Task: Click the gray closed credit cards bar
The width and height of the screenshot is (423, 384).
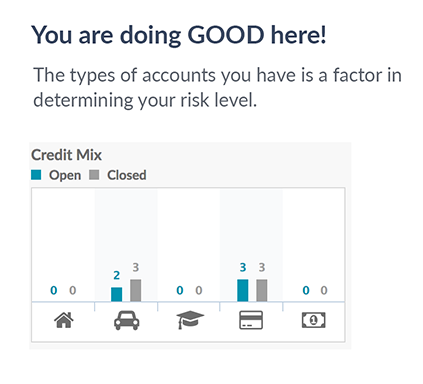Action: tap(262, 291)
